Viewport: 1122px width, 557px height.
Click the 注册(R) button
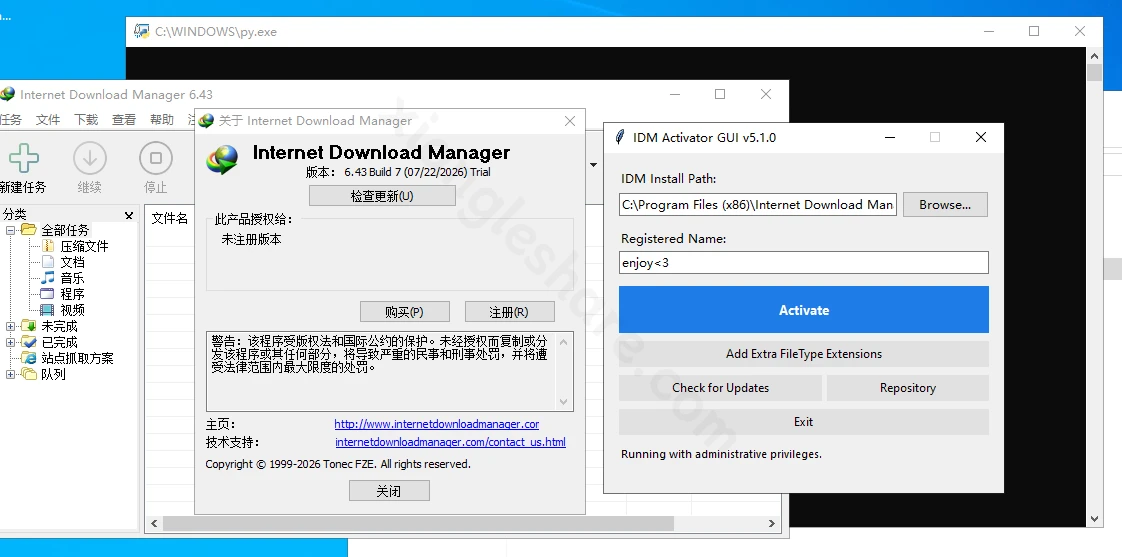point(509,311)
